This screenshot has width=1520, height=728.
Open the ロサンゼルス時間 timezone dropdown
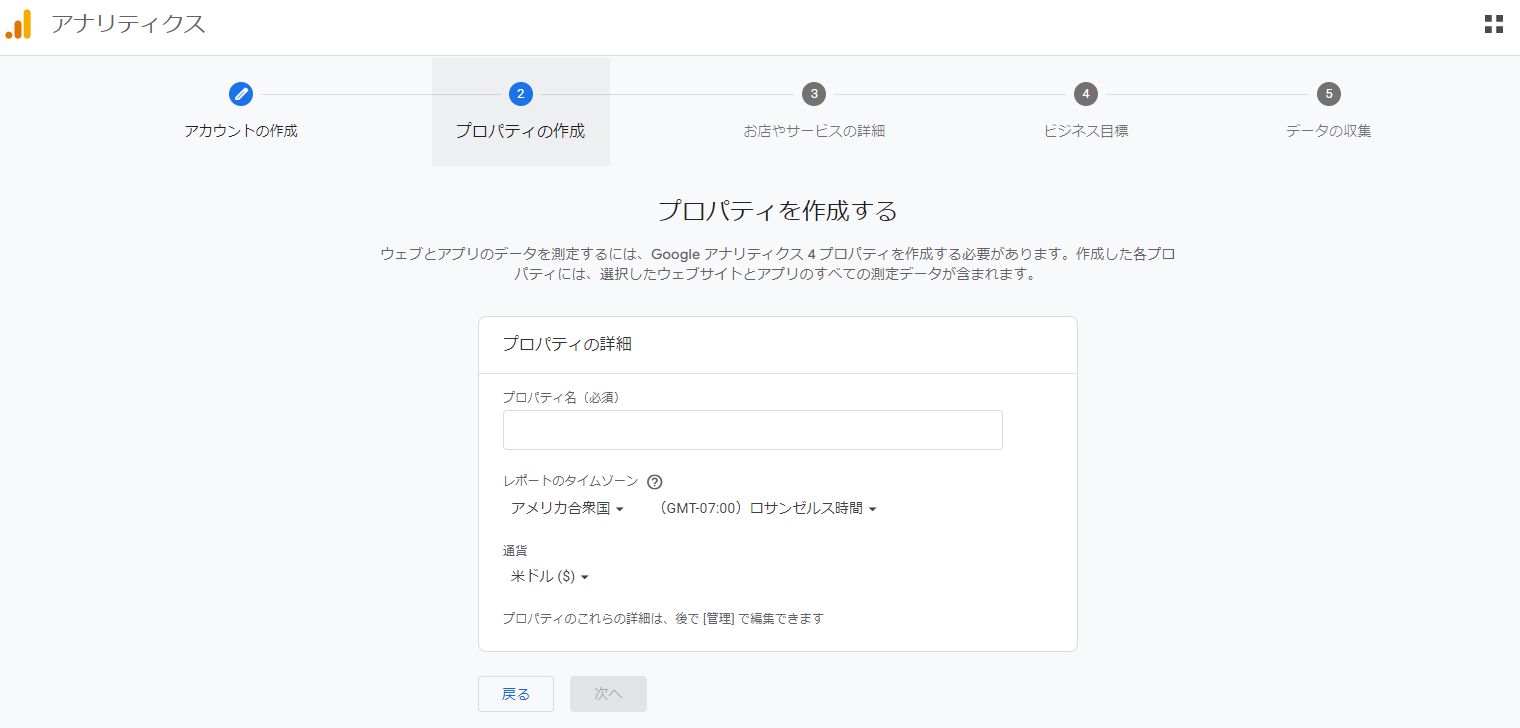pos(767,508)
